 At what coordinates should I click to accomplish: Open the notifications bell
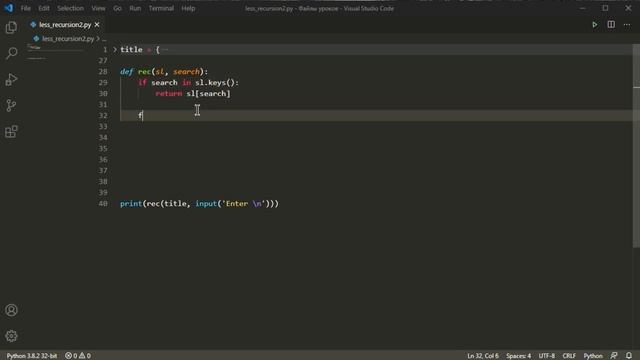pyautogui.click(x=629, y=356)
